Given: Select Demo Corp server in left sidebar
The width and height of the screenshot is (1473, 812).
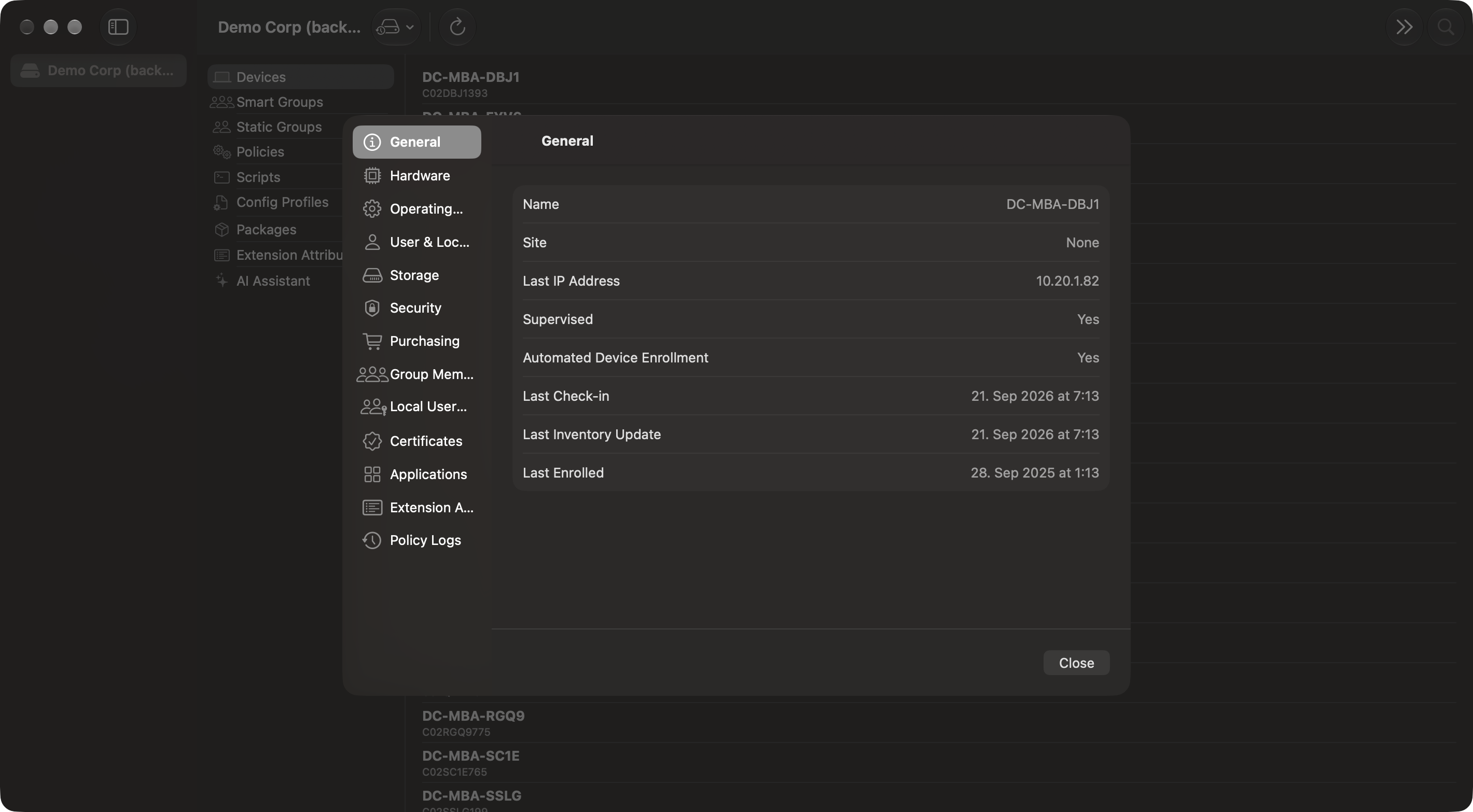Looking at the screenshot, I should point(99,71).
